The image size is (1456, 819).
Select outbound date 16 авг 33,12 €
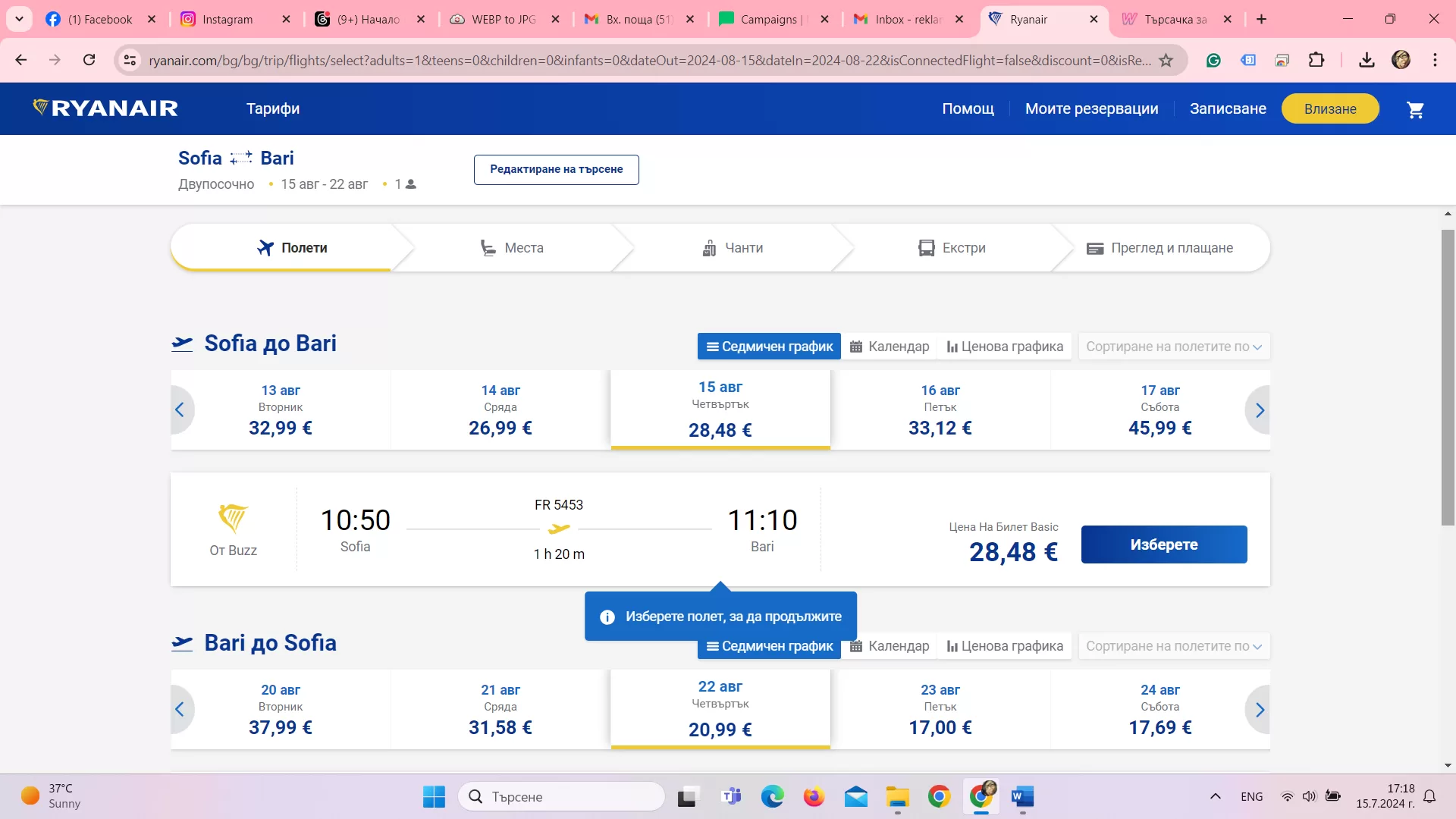pyautogui.click(x=940, y=410)
